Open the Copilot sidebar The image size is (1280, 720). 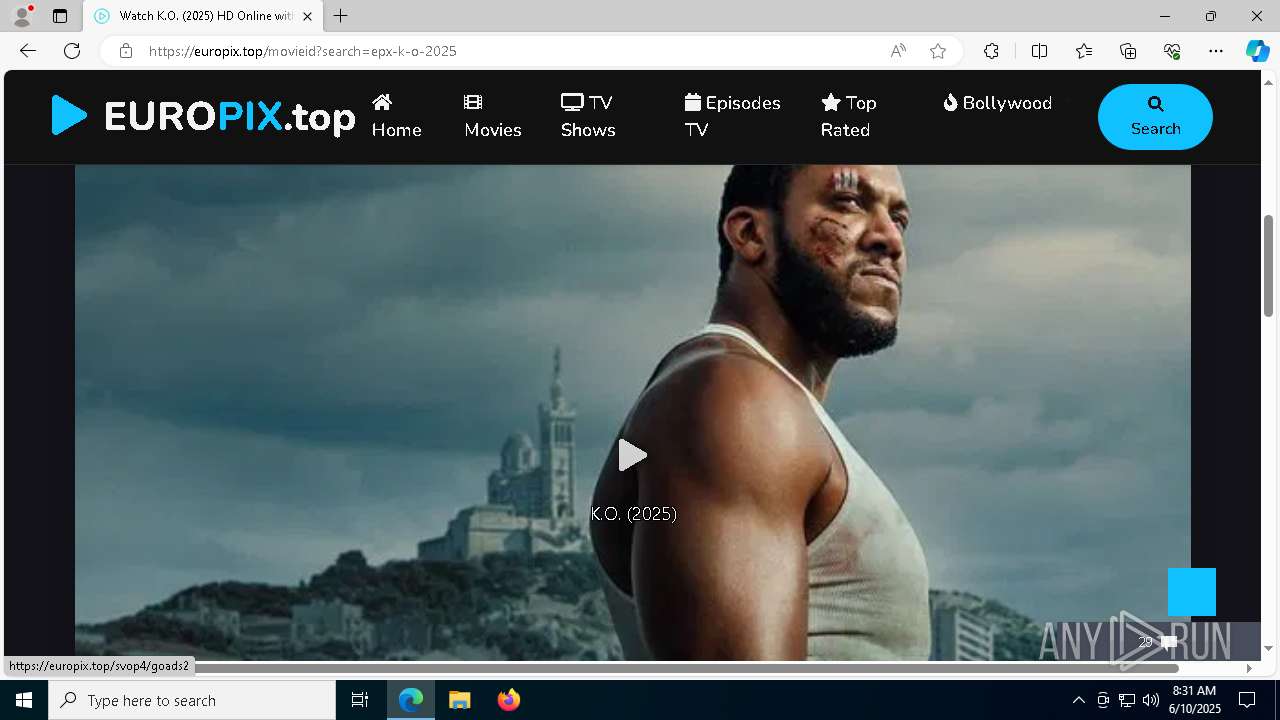pos(1257,51)
